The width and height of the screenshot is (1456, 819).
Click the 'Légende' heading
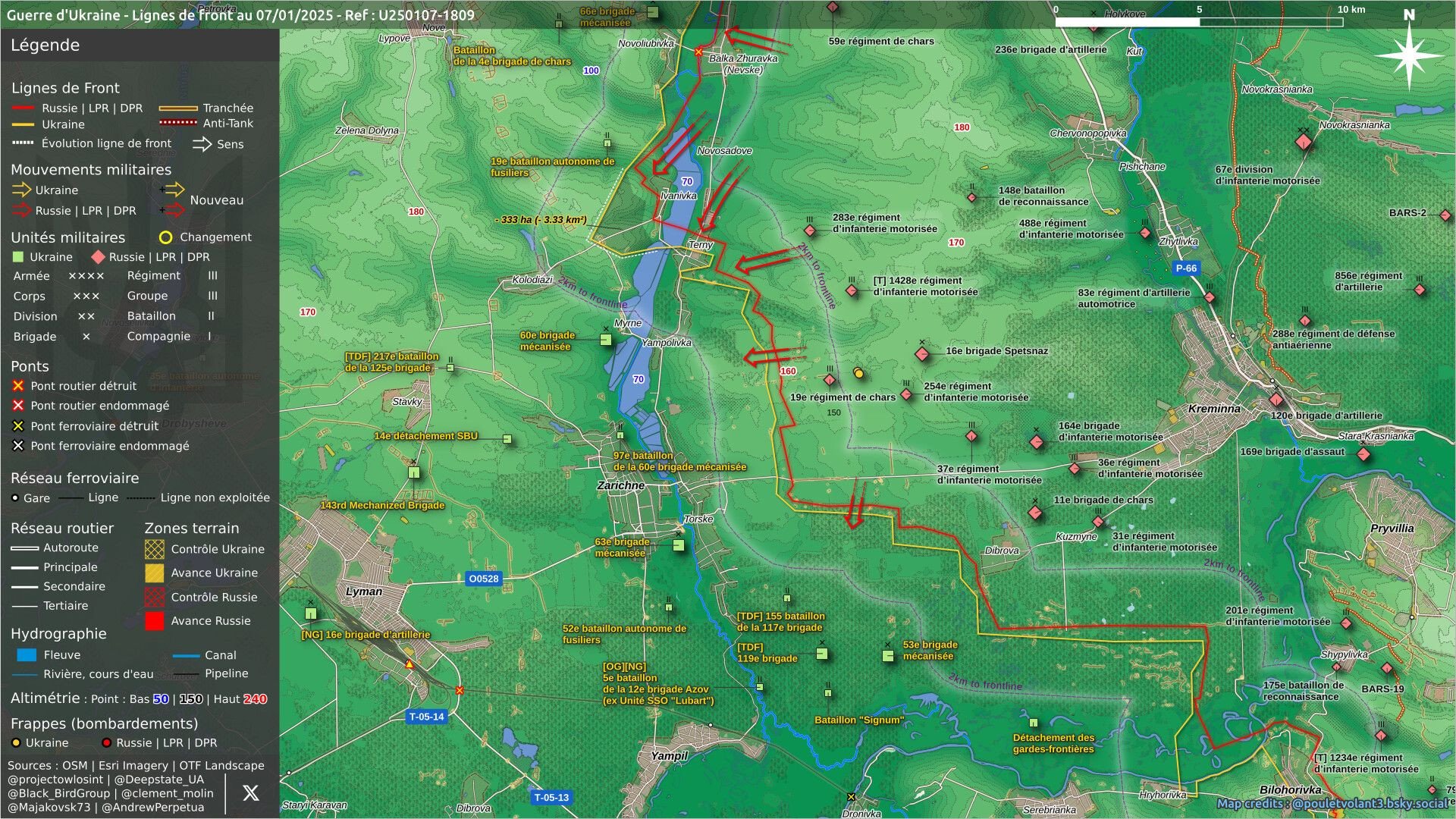click(45, 45)
